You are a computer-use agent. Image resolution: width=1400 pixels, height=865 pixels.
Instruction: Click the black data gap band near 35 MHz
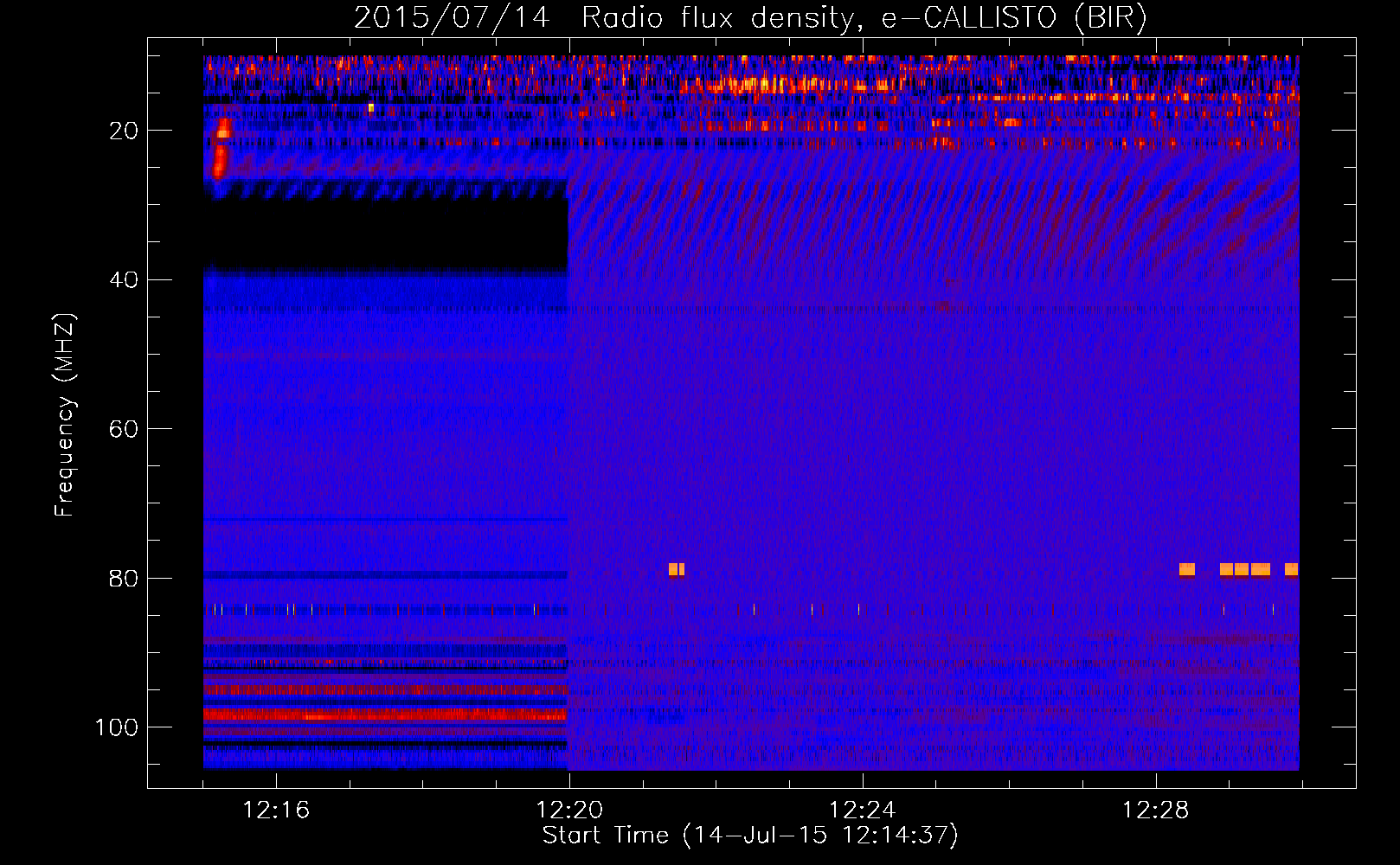coord(386,234)
